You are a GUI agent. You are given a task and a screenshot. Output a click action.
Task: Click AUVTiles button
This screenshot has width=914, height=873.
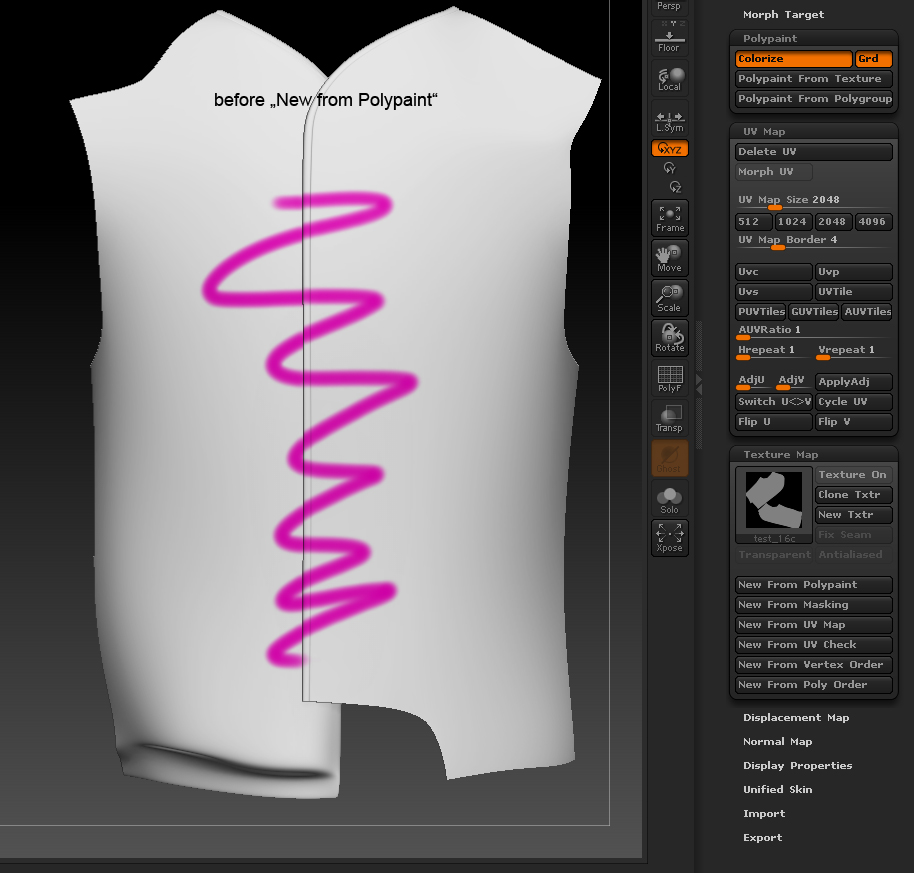coord(867,312)
